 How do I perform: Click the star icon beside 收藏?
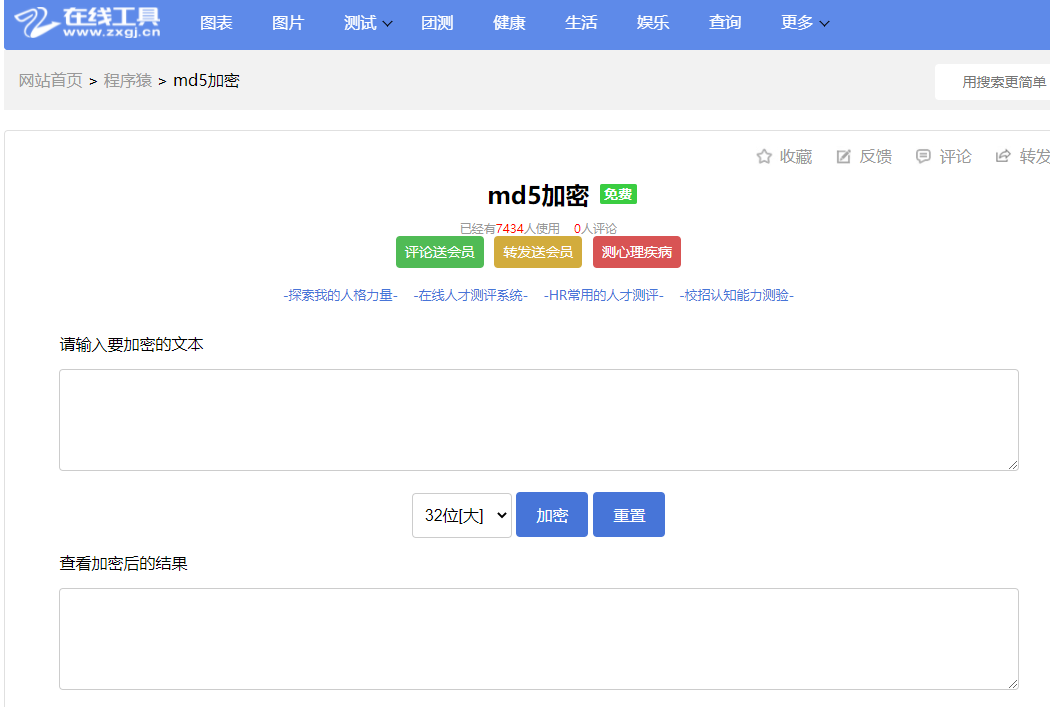[764, 157]
